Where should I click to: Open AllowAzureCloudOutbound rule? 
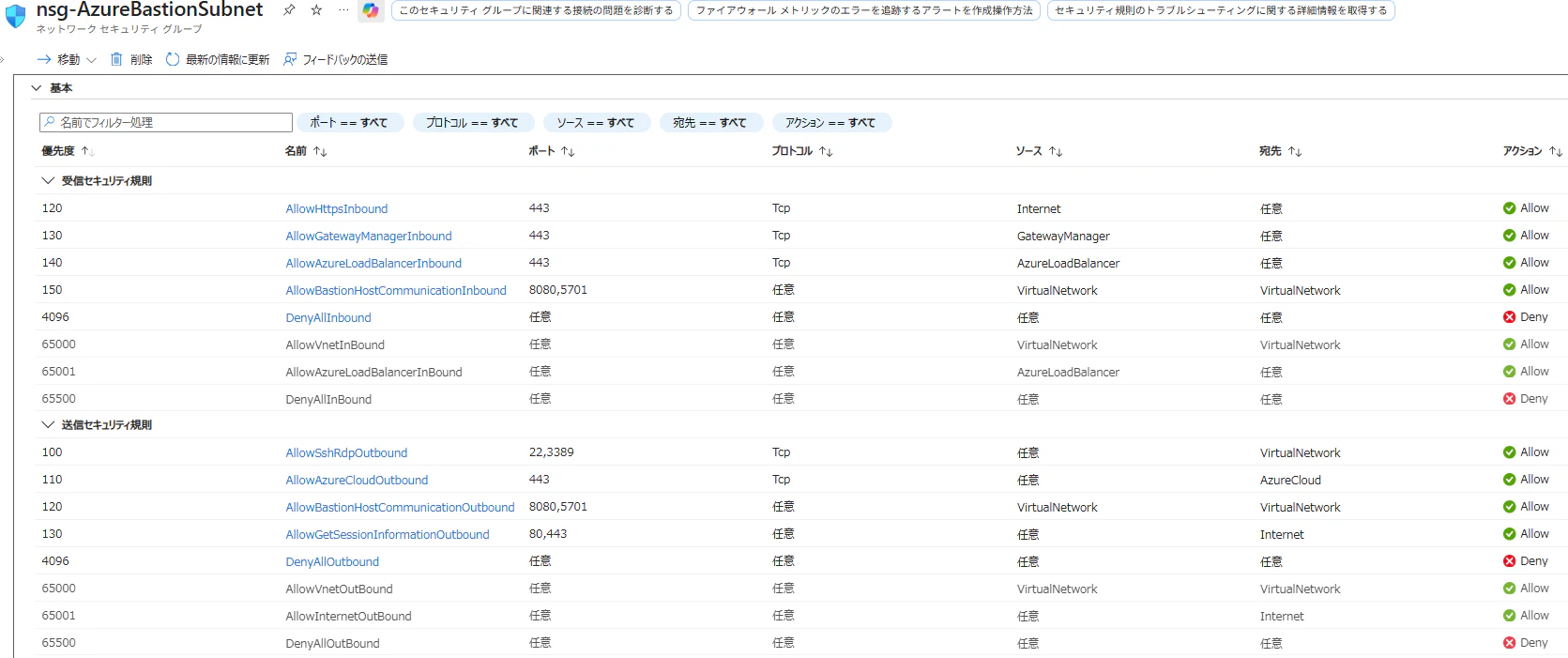357,481
